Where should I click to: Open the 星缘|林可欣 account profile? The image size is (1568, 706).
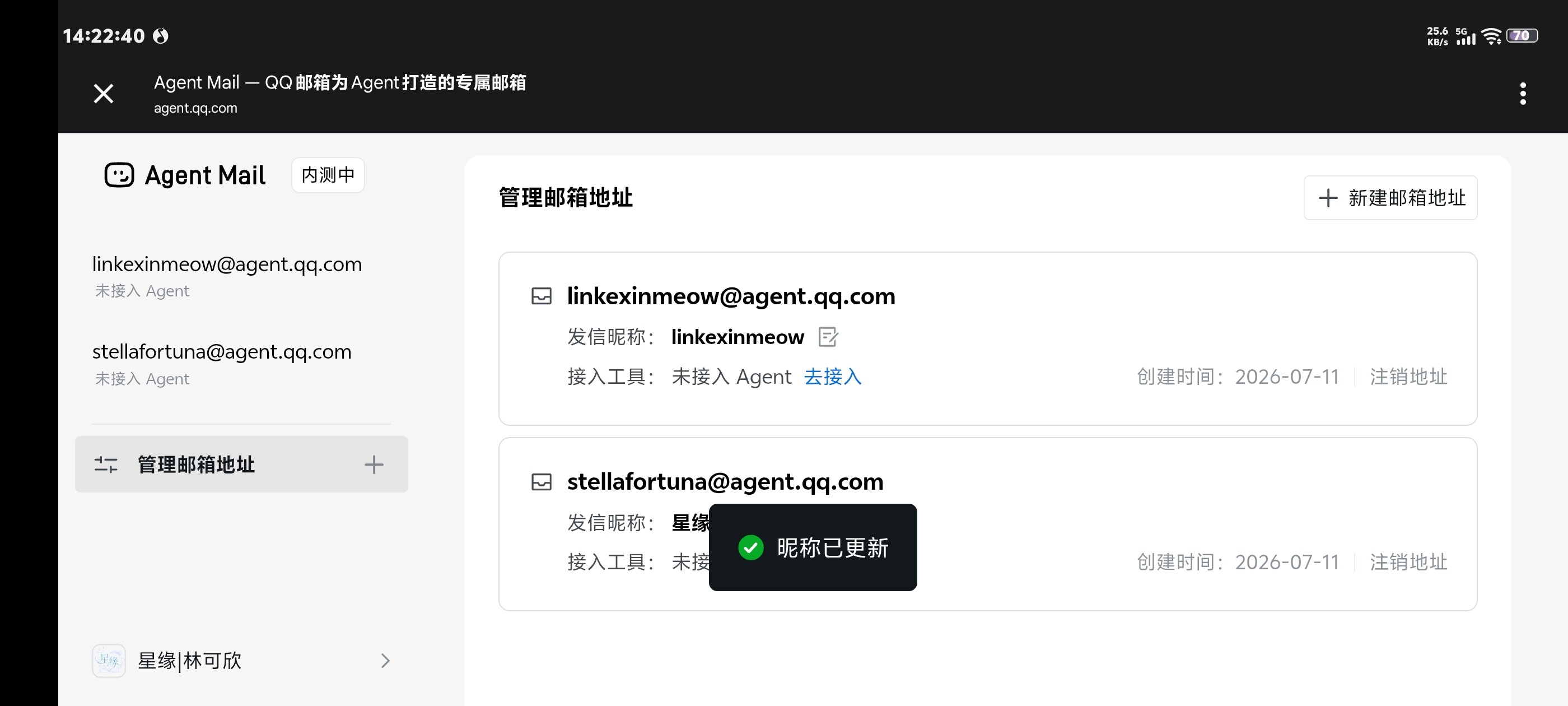[241, 660]
